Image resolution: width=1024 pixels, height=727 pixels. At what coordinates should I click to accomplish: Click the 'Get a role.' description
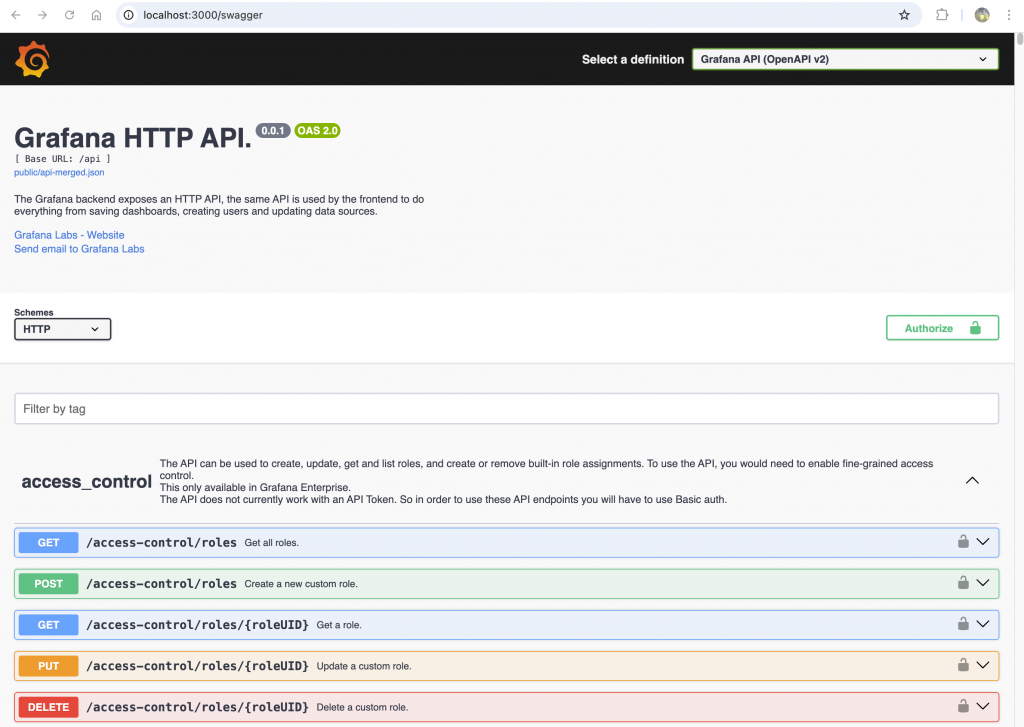click(339, 625)
